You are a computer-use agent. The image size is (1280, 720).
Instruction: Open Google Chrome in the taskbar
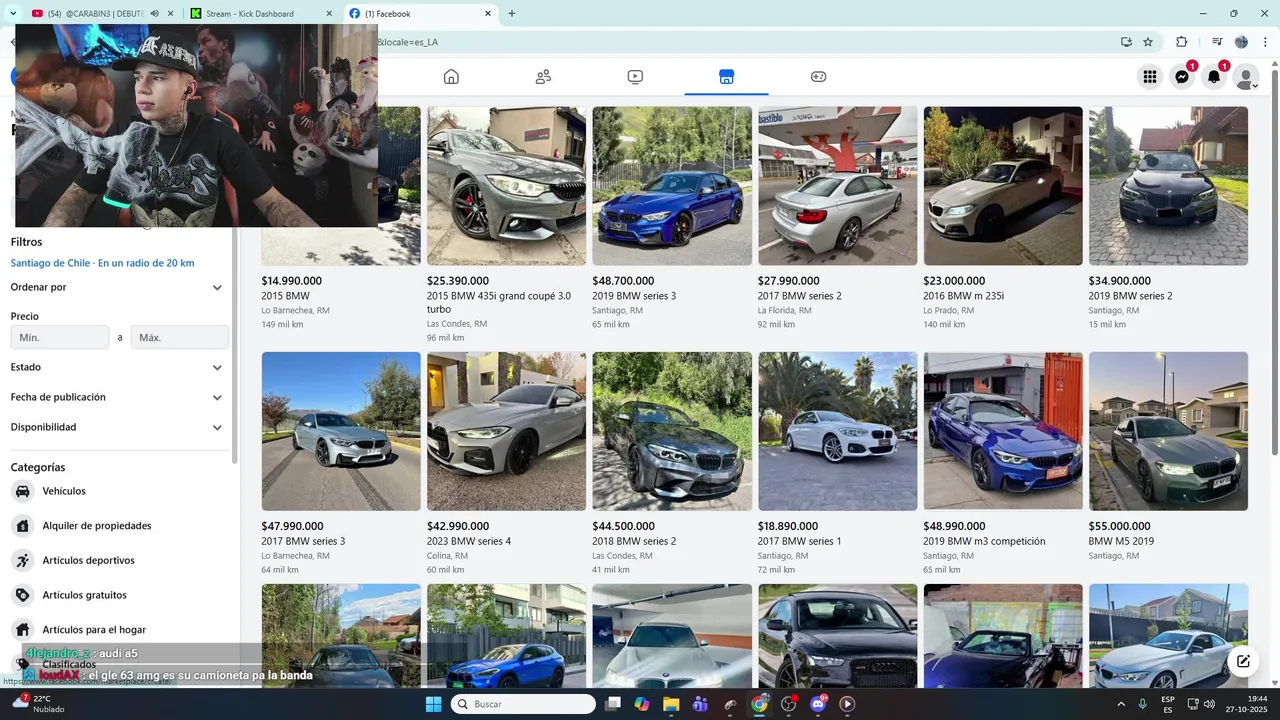coord(759,704)
